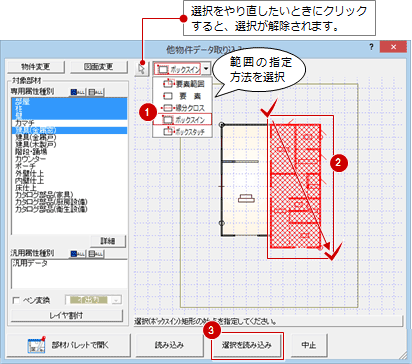The image size is (412, 364).
Task: Click the deselect-all icon beside 専用属性種別
Action: tap(96, 92)
